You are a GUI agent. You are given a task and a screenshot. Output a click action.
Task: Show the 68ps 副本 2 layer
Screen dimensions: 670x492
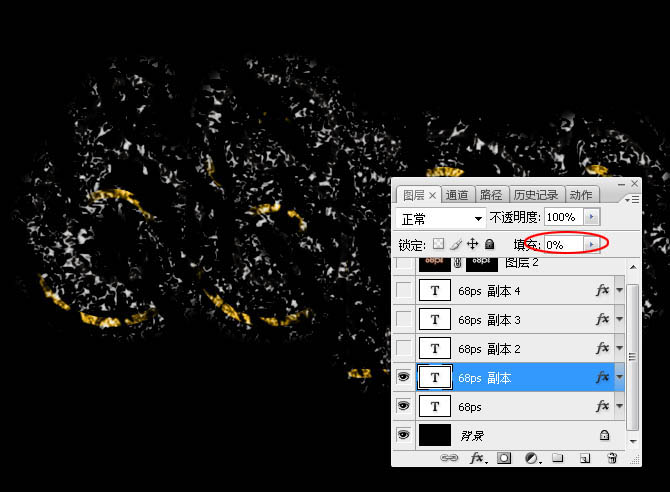pyautogui.click(x=403, y=348)
